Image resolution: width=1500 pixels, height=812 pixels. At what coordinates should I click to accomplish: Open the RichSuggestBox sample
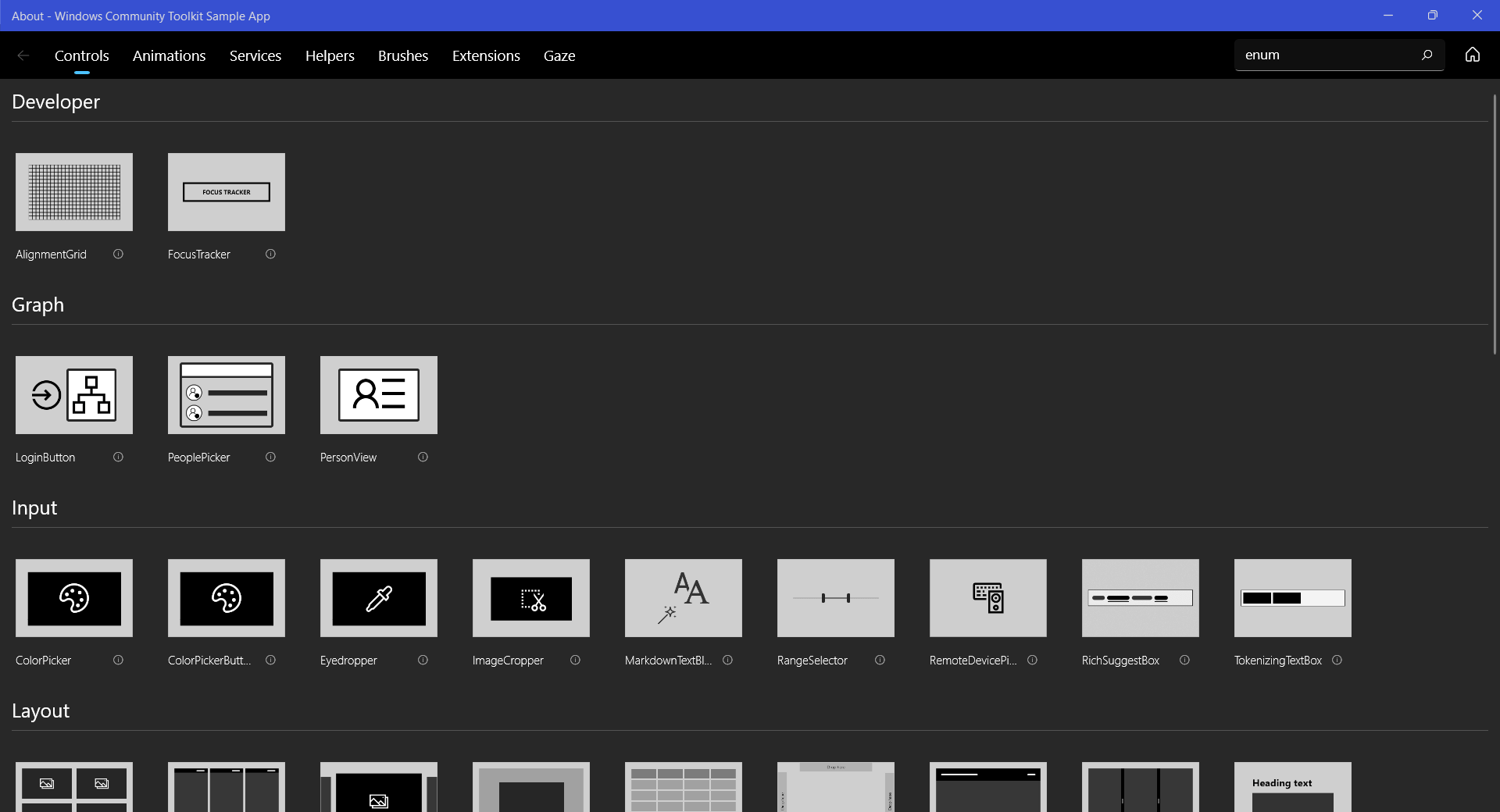point(1140,598)
